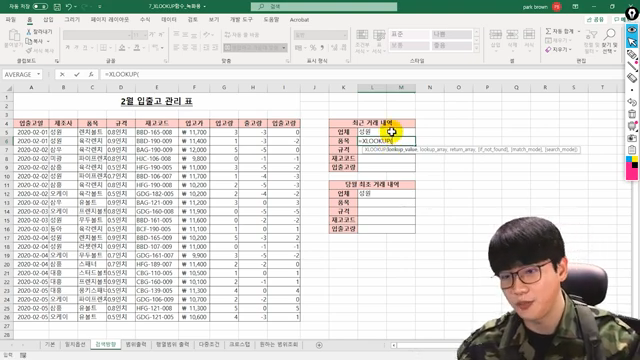Add a new sheet with plus button
The width and height of the screenshot is (640, 360).
319,345
